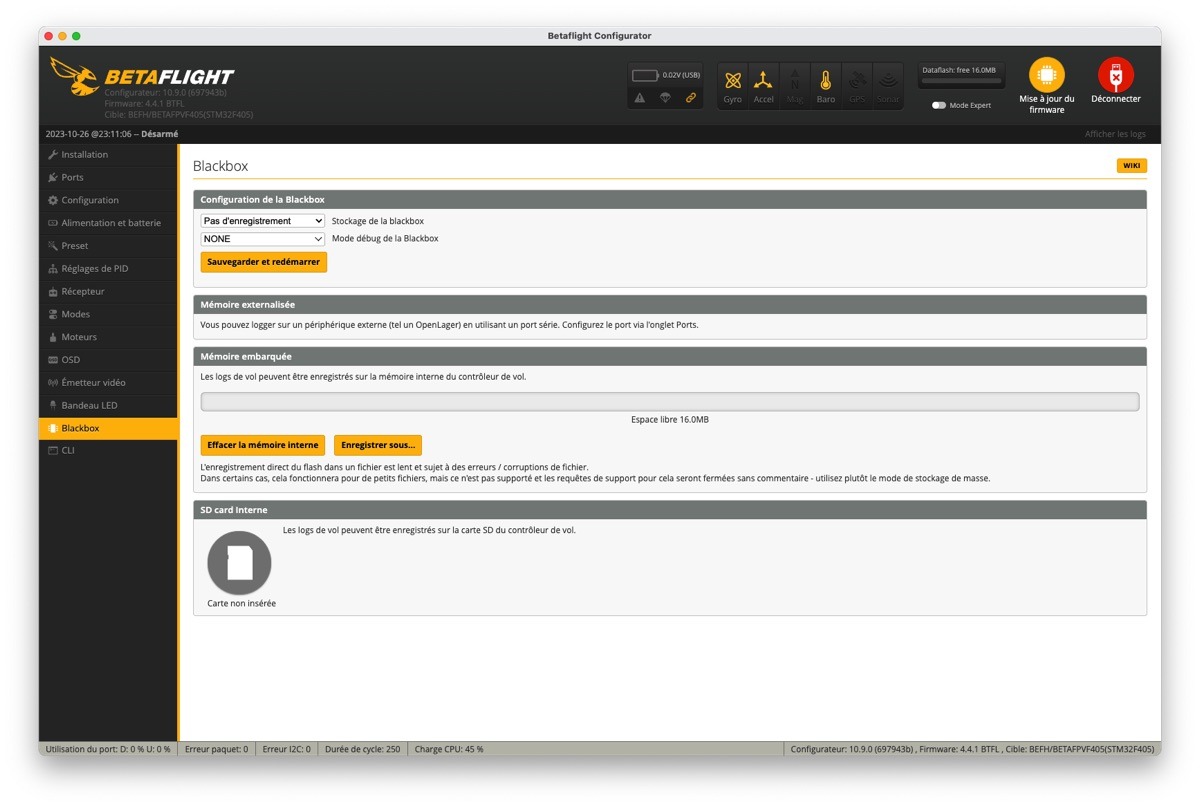Viewport: 1200px width, 807px height.
Task: Click the SD card icon
Action: tap(239, 563)
